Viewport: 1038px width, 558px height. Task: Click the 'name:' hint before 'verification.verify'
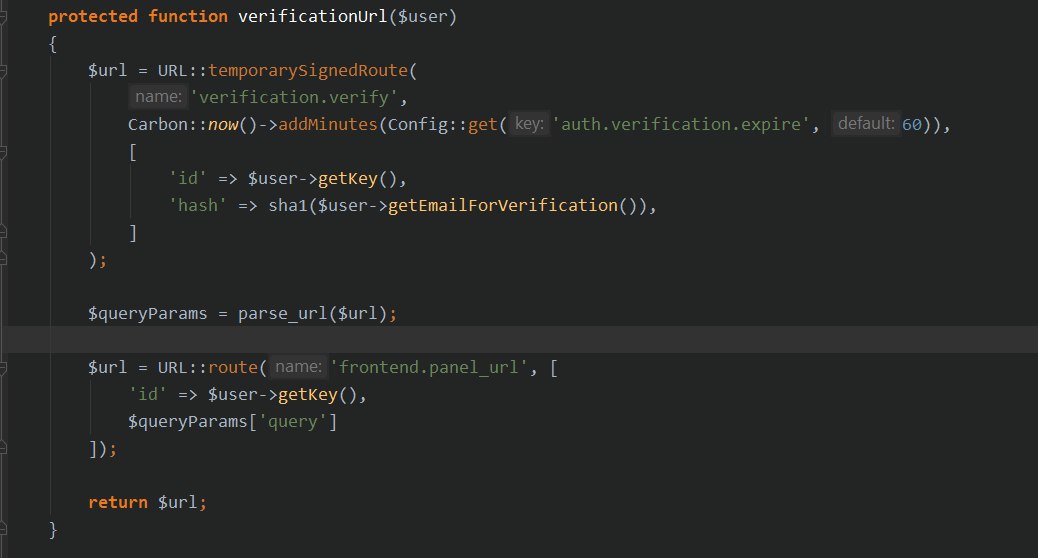pyautogui.click(x=158, y=97)
